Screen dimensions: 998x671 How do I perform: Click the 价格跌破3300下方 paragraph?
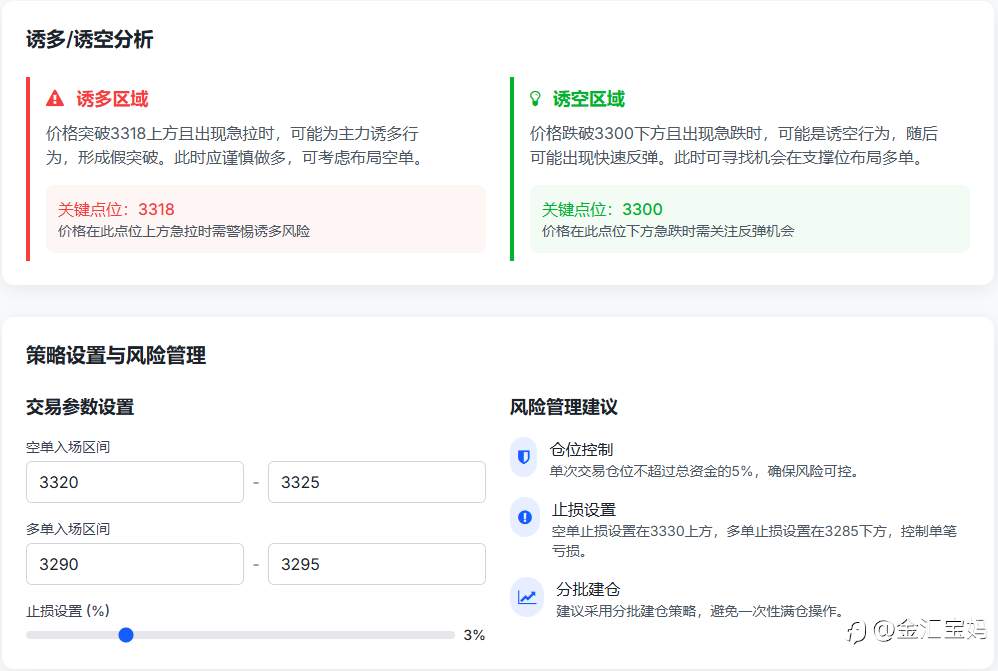click(x=734, y=145)
